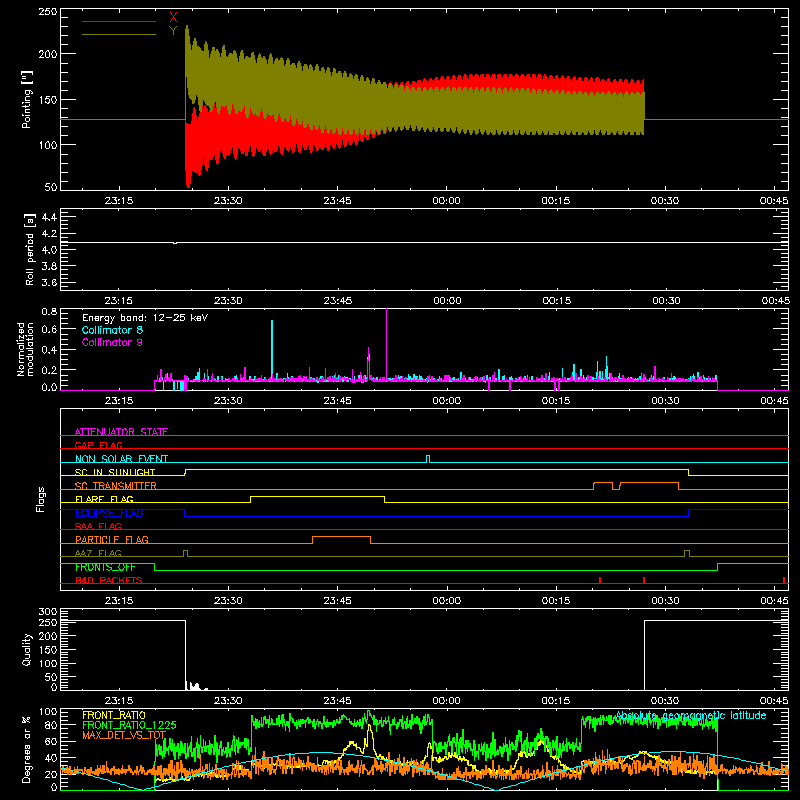The image size is (800, 800).
Task: Click the Roll period axis label
Action: point(30,249)
